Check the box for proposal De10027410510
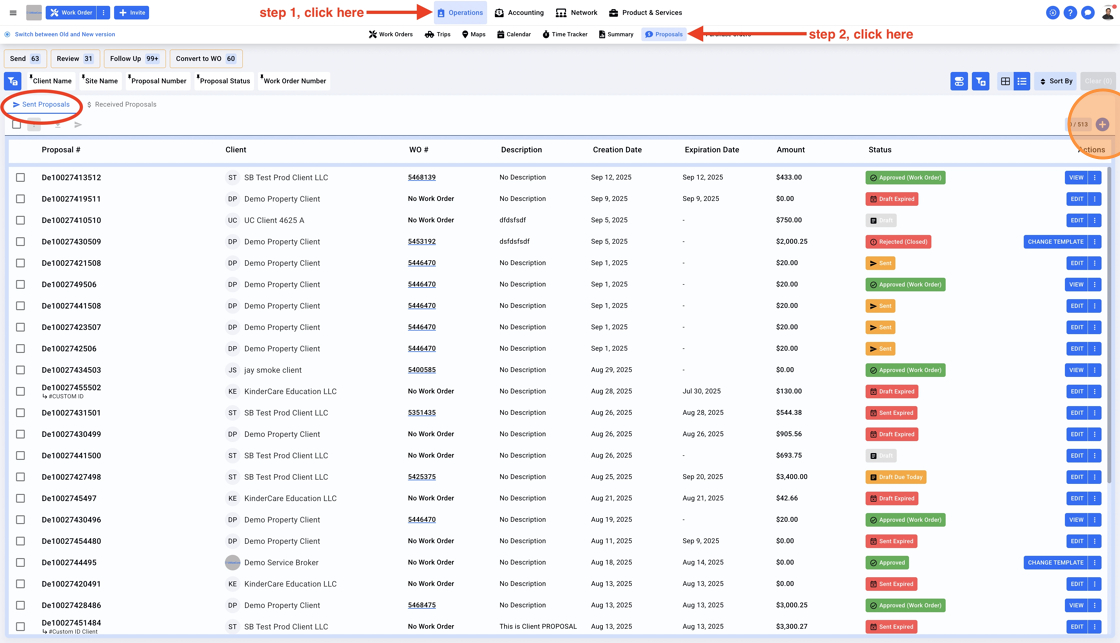This screenshot has height=643, width=1120. click(x=20, y=220)
